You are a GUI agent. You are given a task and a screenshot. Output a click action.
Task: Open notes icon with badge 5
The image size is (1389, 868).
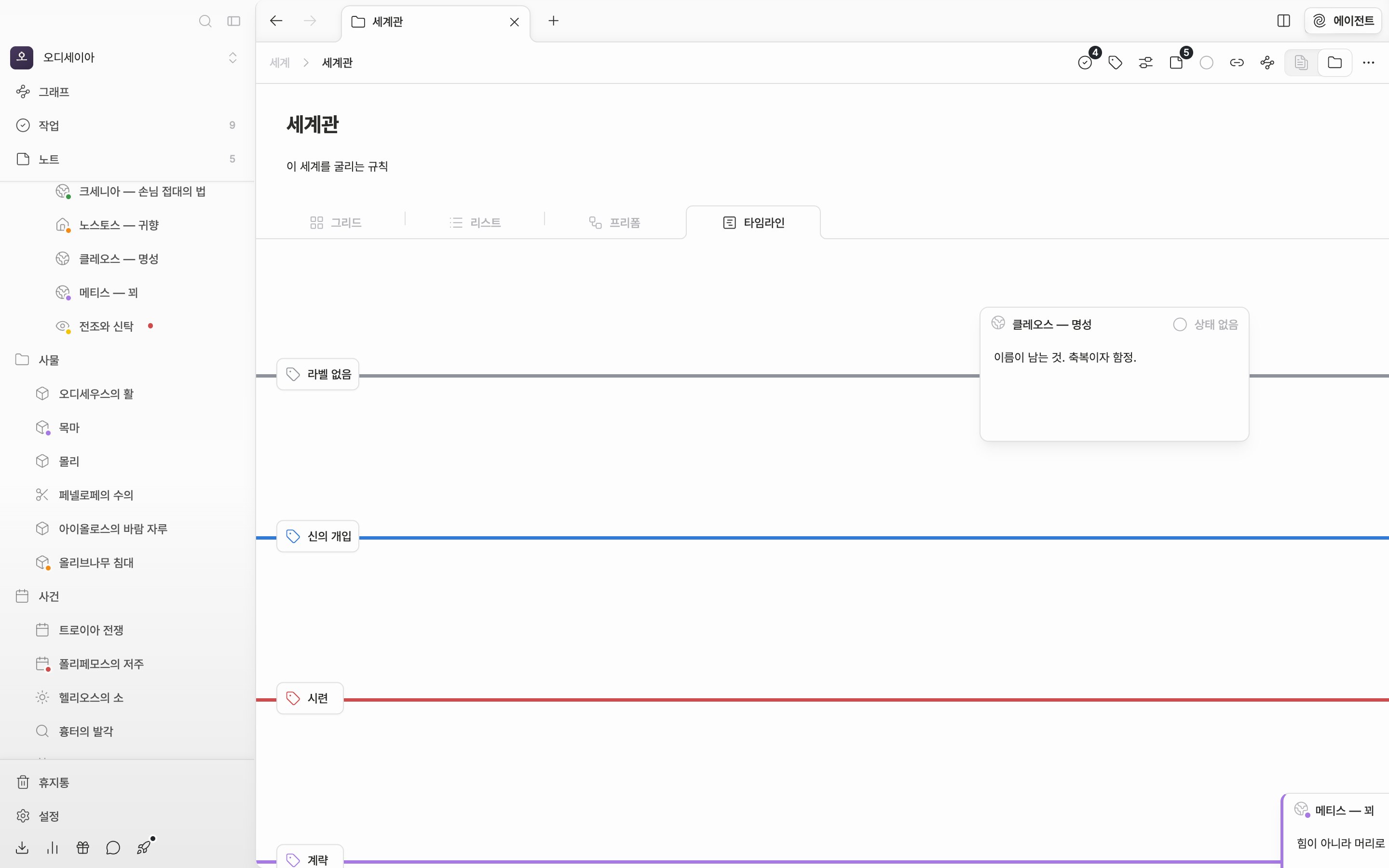[x=1176, y=63]
